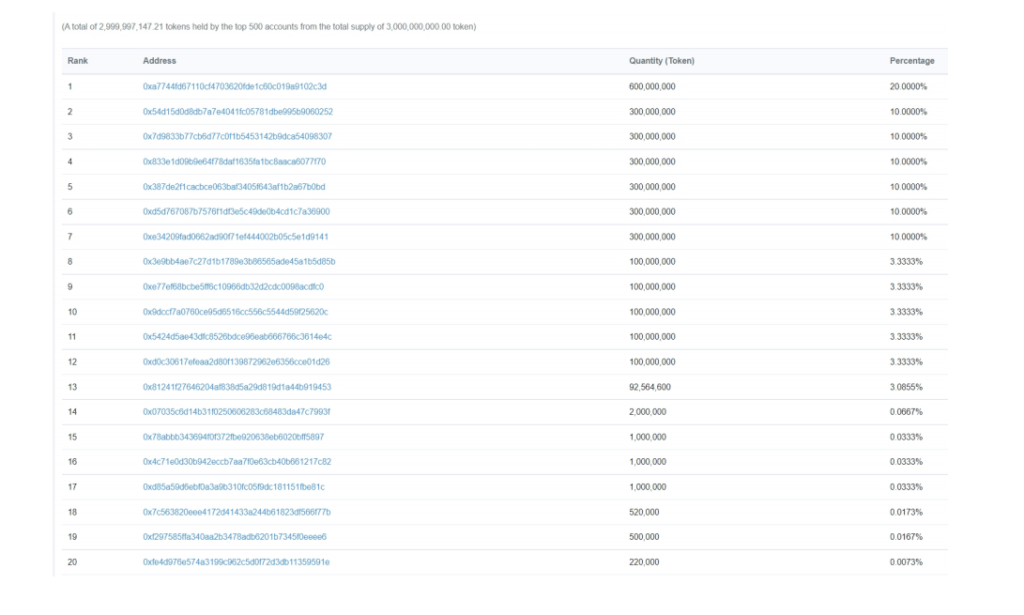Open rank 9 address 0xe77ef68b link
The height and width of the screenshot is (615, 1024).
[233, 287]
